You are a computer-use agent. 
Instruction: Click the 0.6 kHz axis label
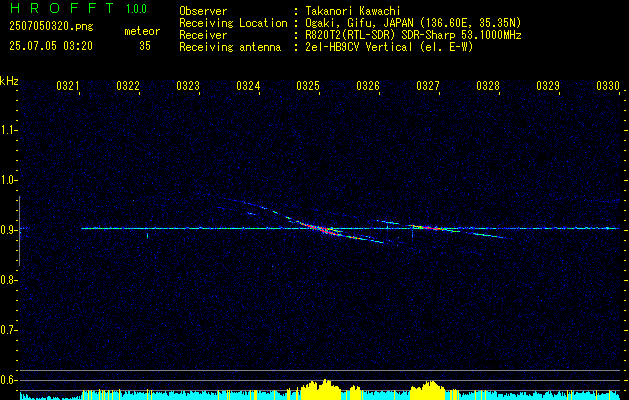(x=8, y=380)
